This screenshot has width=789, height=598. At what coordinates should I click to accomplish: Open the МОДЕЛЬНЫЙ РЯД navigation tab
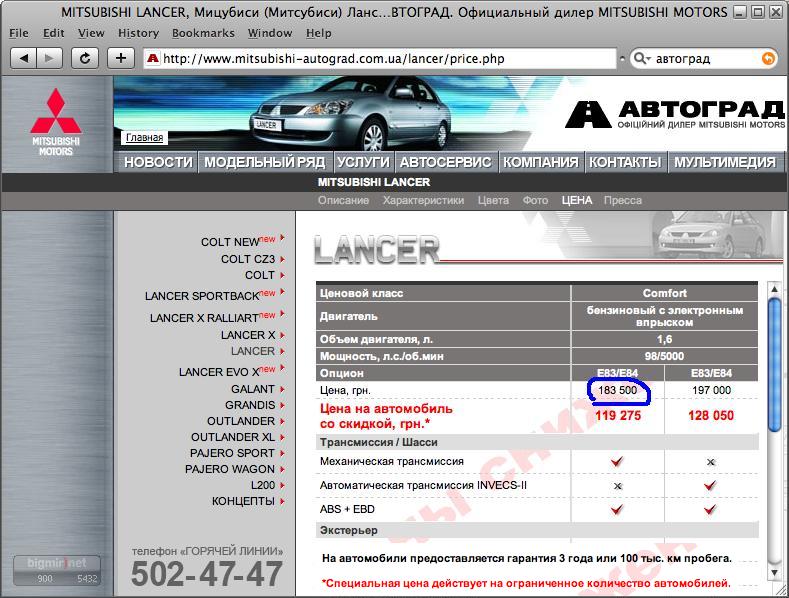(265, 162)
